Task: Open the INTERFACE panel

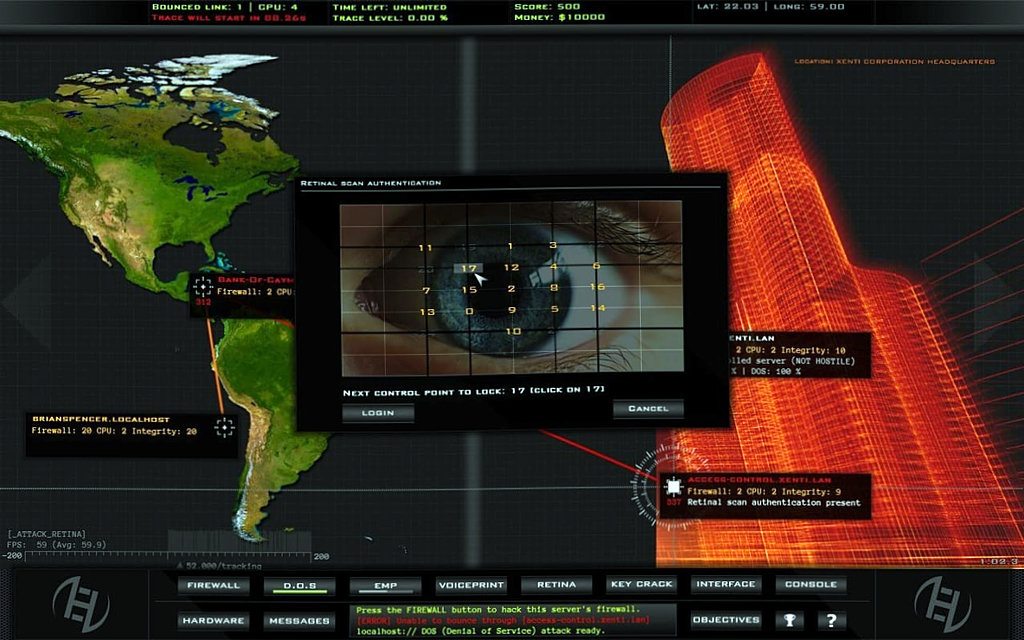Action: 726,584
